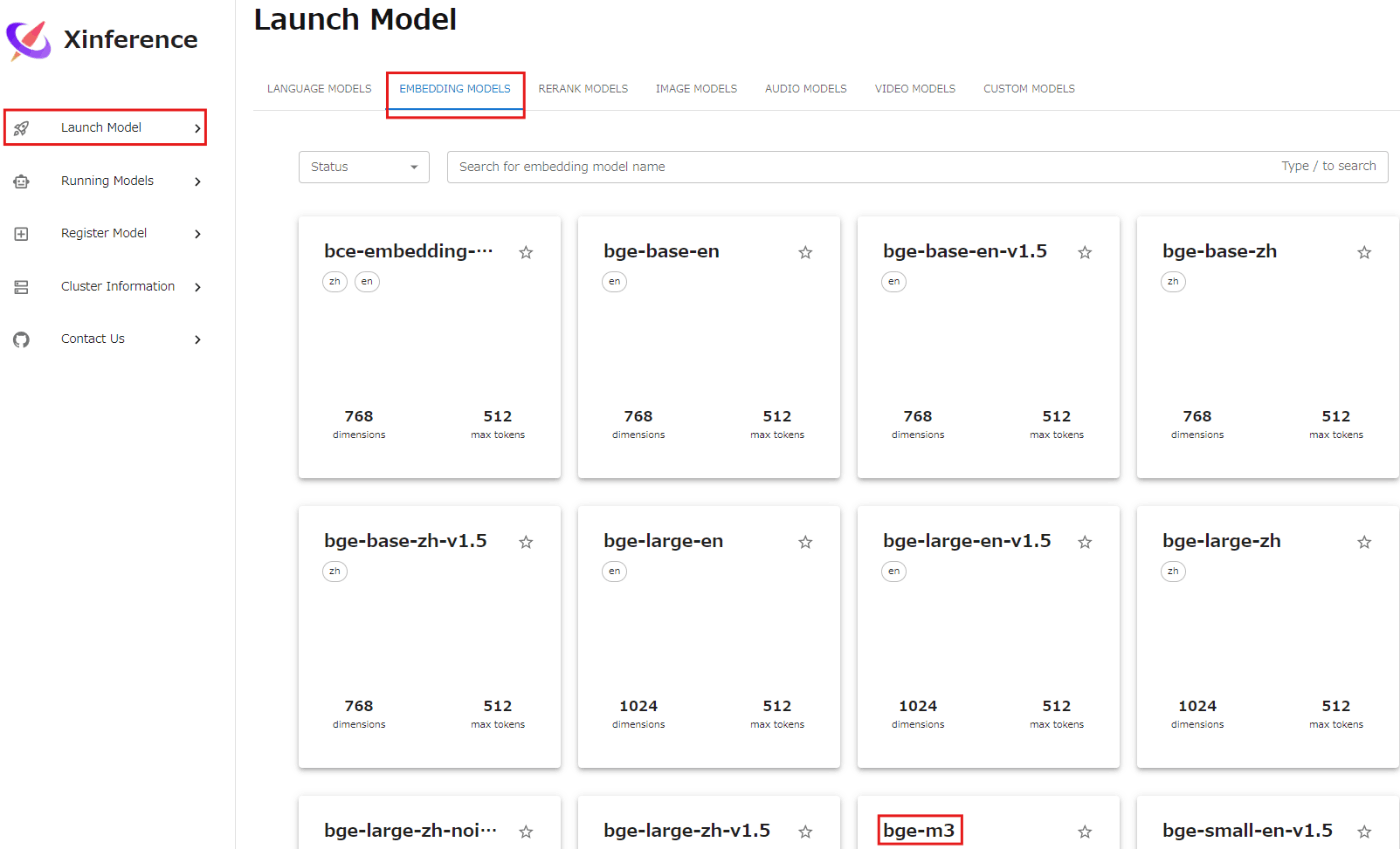Open the bce-embedding model card
The image size is (1400, 849).
pos(430,347)
